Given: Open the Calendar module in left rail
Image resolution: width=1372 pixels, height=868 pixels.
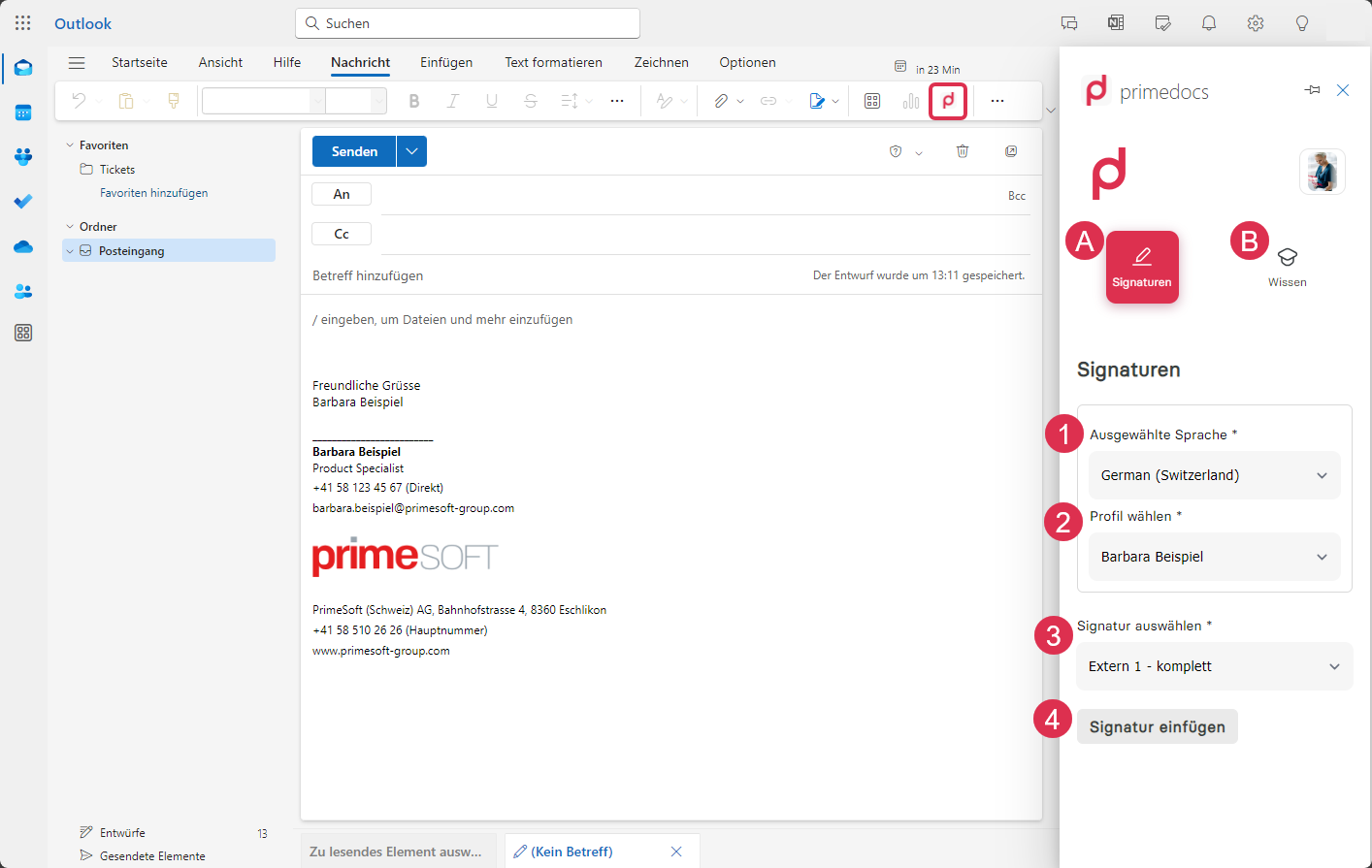Looking at the screenshot, I should point(23,113).
